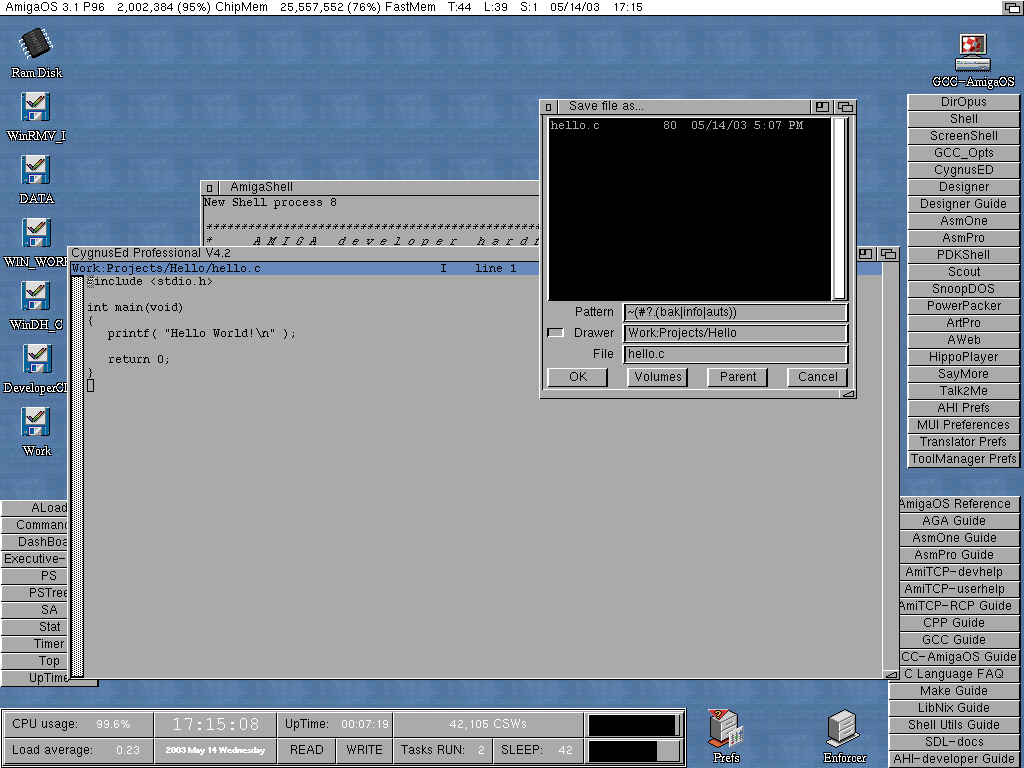The height and width of the screenshot is (768, 1024).
Task: Select the WinDH_C volume icon
Action: click(x=36, y=297)
